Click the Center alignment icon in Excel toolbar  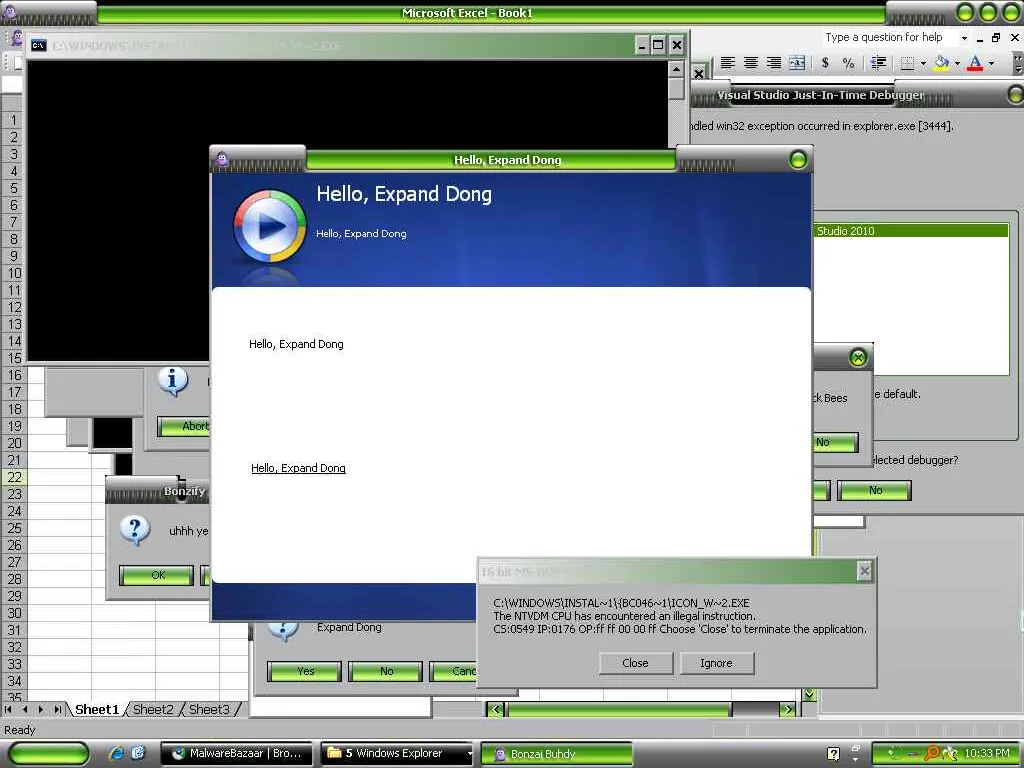(x=751, y=63)
